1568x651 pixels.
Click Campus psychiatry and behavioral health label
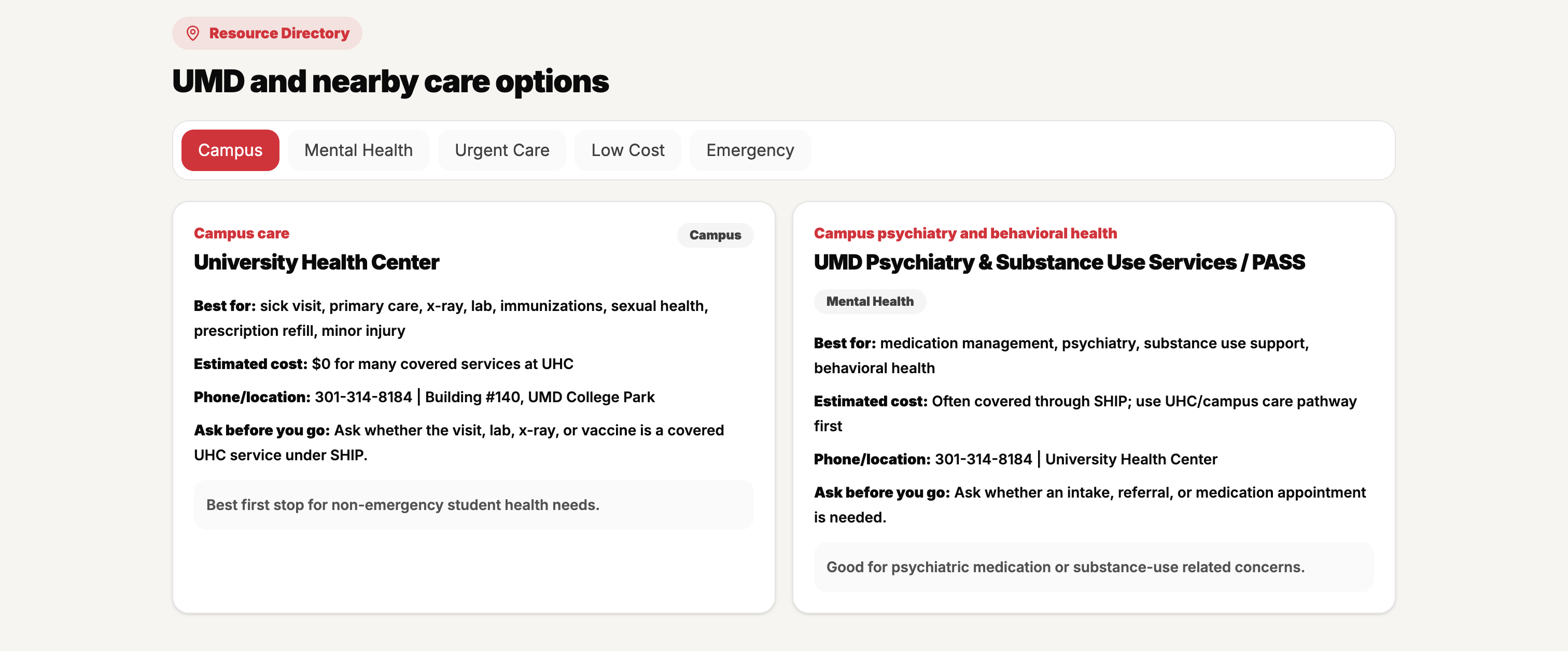pyautogui.click(x=965, y=233)
